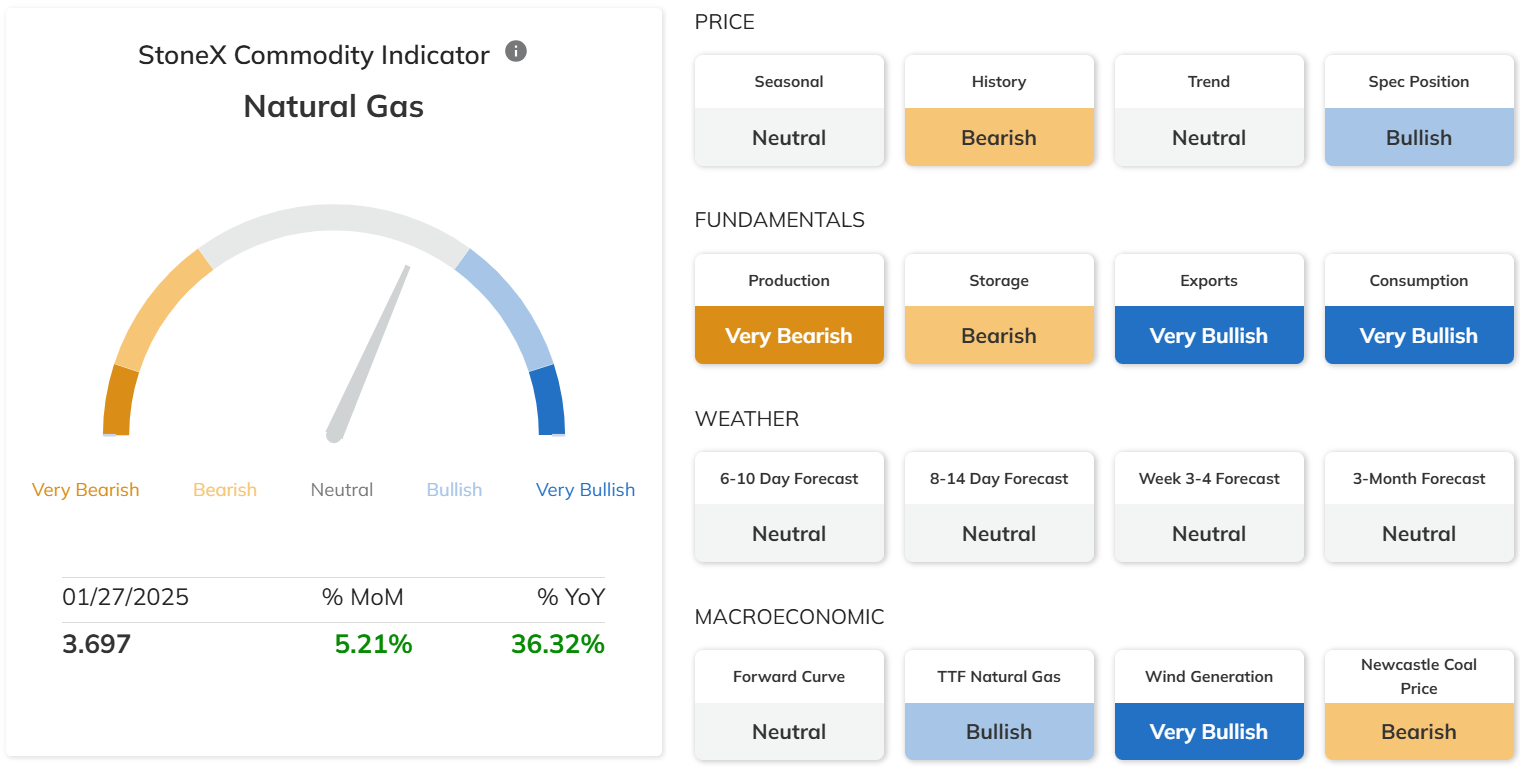The height and width of the screenshot is (767, 1520).
Task: Click the FUNDAMENTALS section heading
Action: pos(780,220)
